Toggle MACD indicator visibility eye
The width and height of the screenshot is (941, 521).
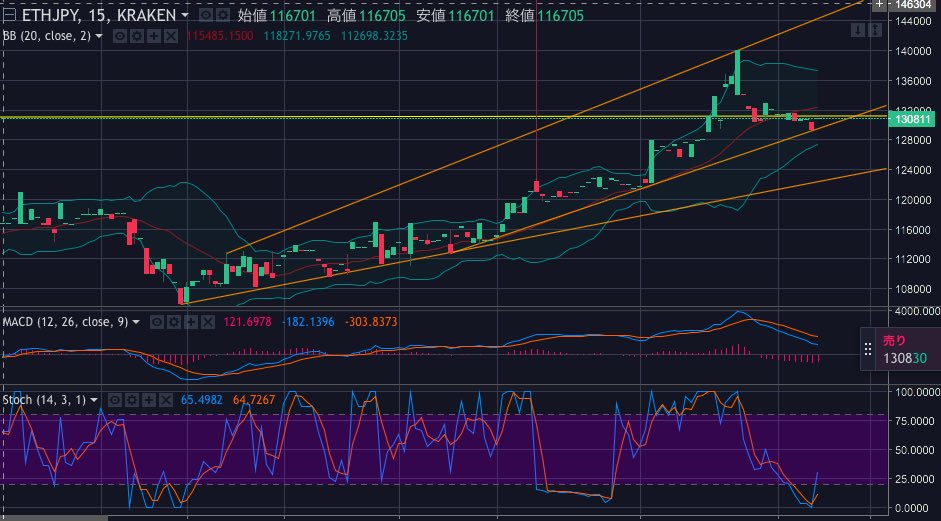tap(157, 322)
